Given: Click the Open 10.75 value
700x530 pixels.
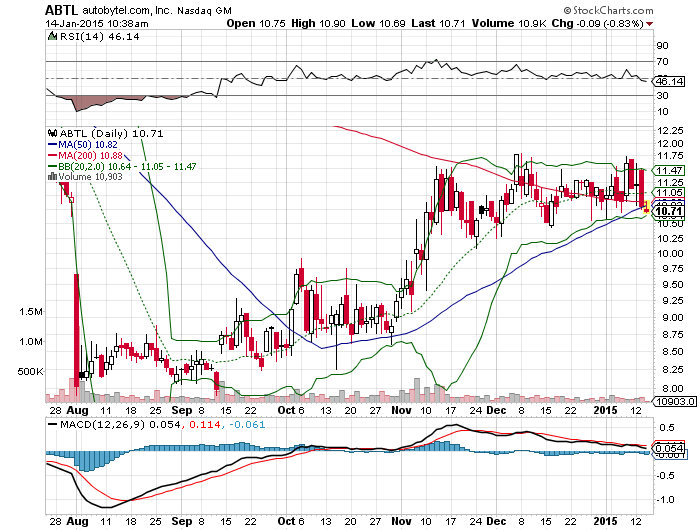Looking at the screenshot, I should [256, 24].
